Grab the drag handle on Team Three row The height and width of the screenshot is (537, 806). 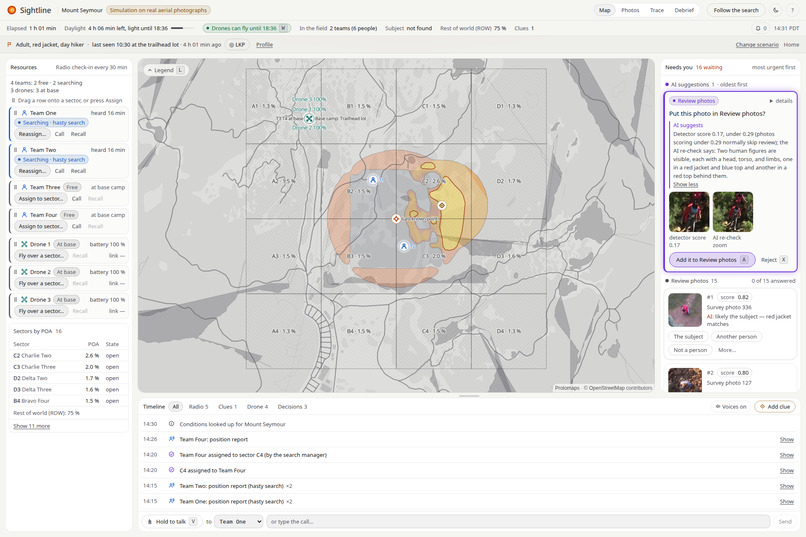tap(15, 187)
